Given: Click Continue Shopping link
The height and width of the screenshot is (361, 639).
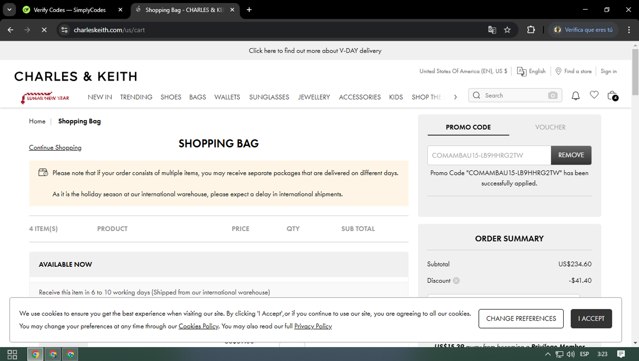Looking at the screenshot, I should pos(55,147).
